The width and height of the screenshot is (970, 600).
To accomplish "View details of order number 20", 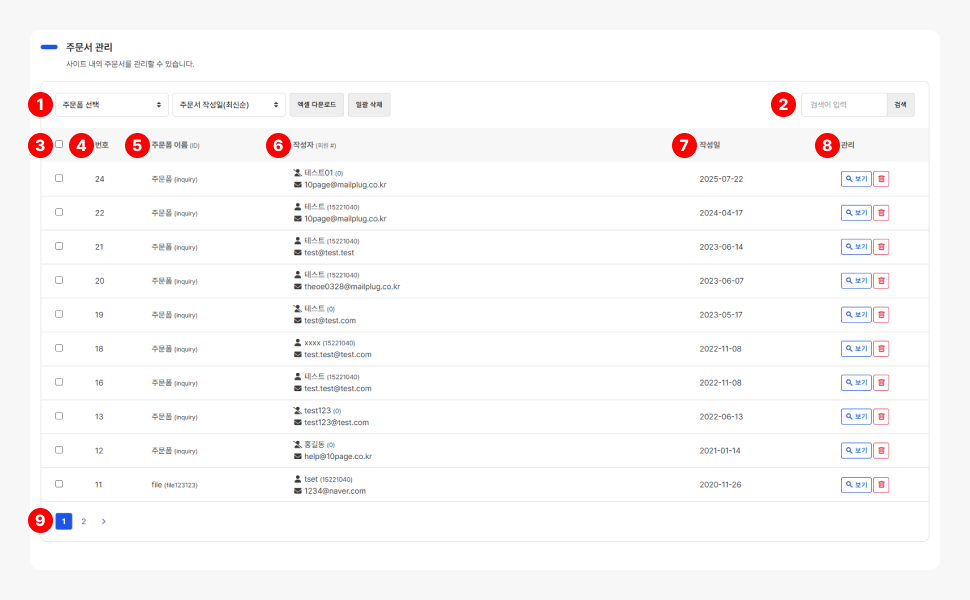I will [x=856, y=281].
